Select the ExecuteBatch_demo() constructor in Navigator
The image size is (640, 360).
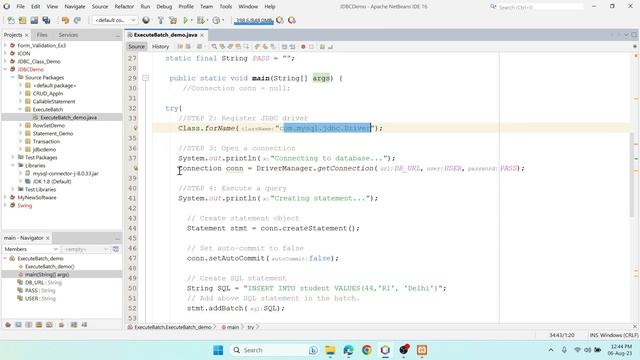coord(49,267)
